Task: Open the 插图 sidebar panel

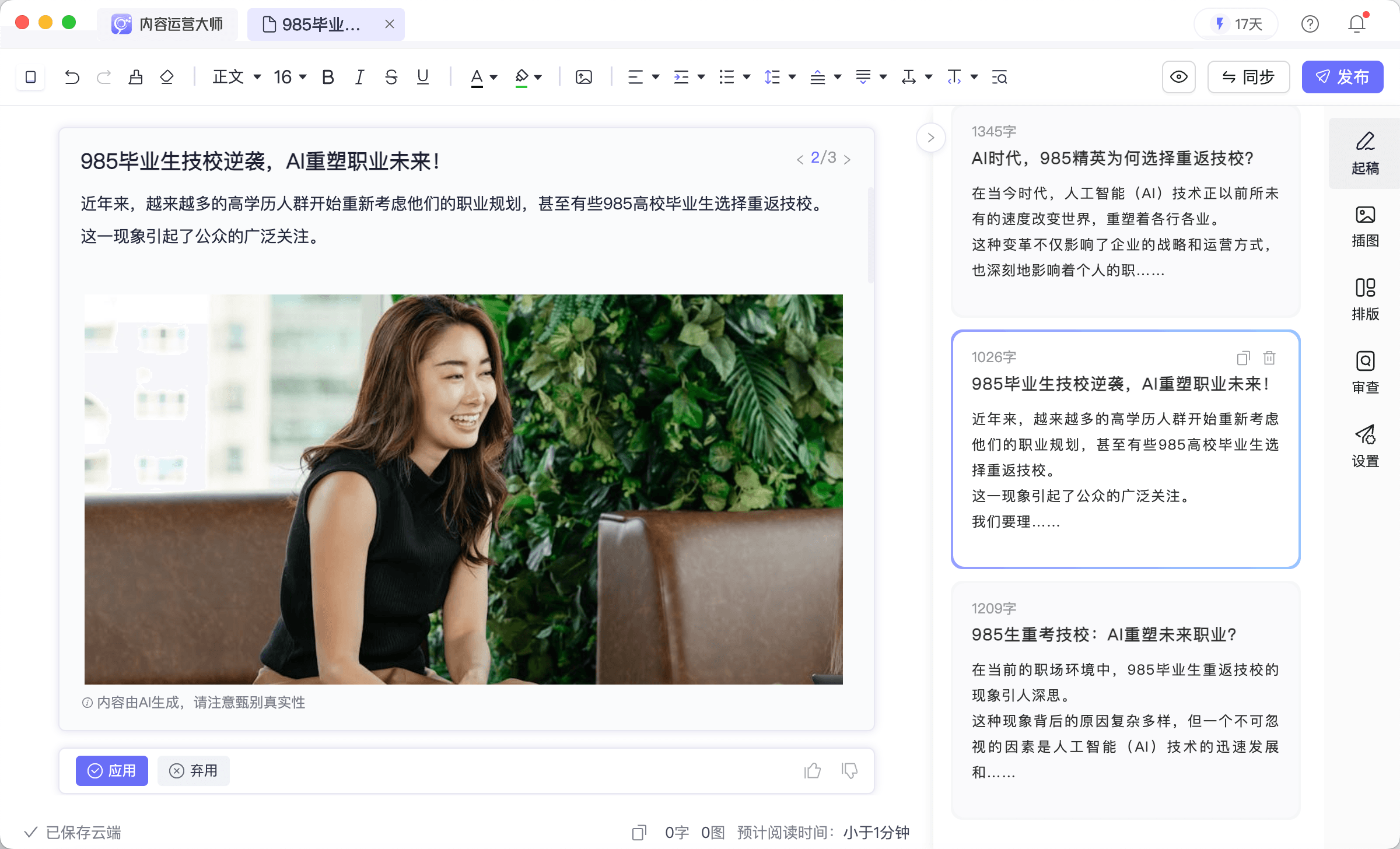Action: click(1364, 226)
